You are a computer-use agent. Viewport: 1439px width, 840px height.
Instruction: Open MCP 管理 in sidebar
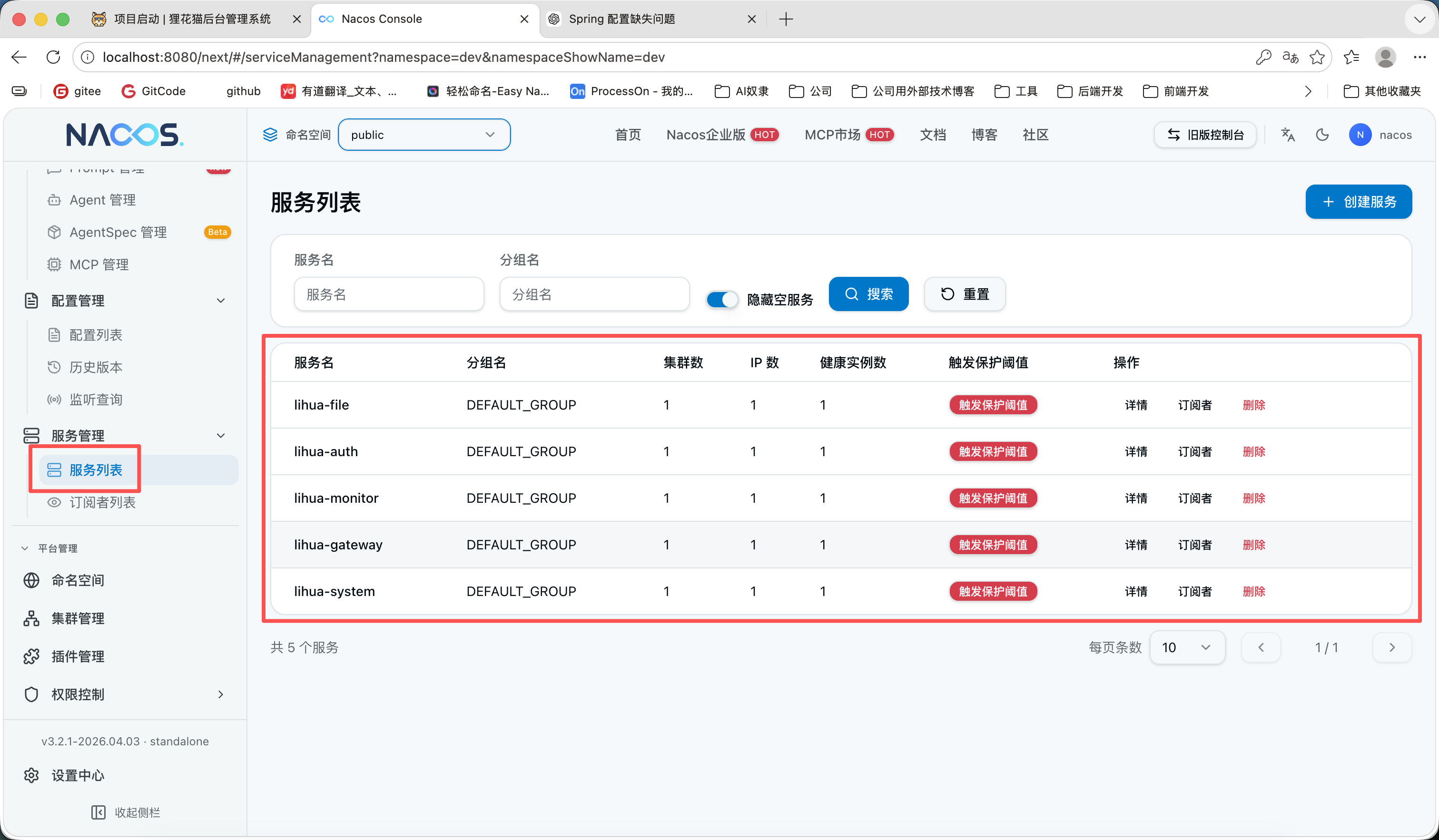(88, 265)
